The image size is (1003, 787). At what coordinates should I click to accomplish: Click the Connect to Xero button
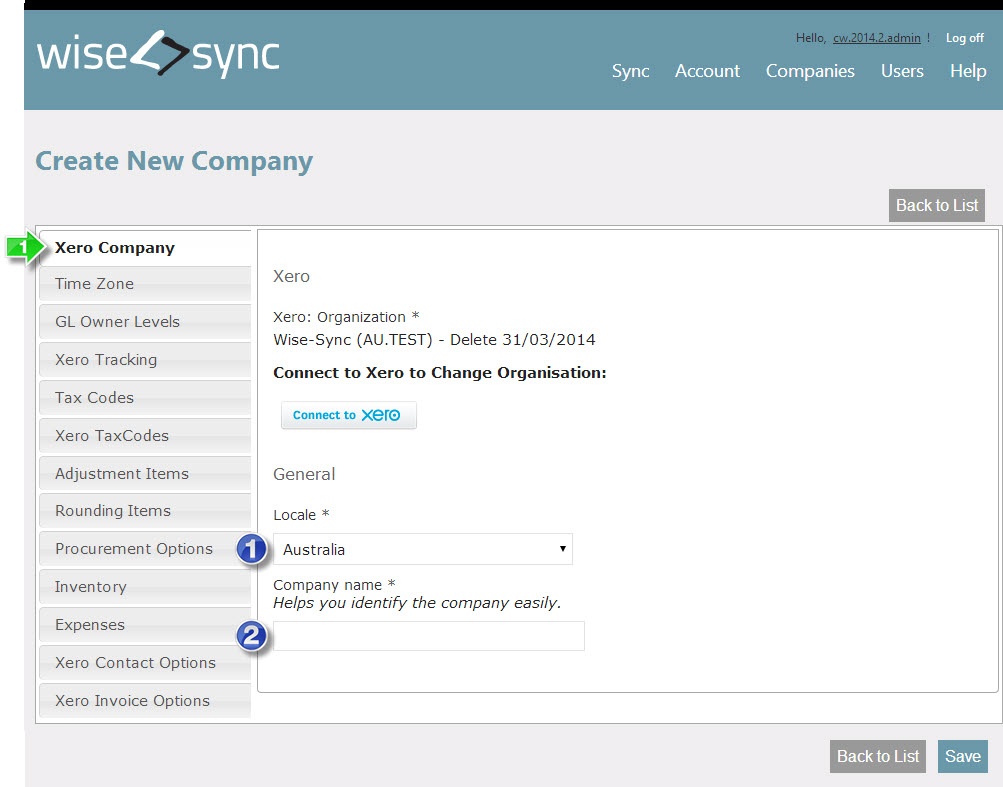click(348, 415)
